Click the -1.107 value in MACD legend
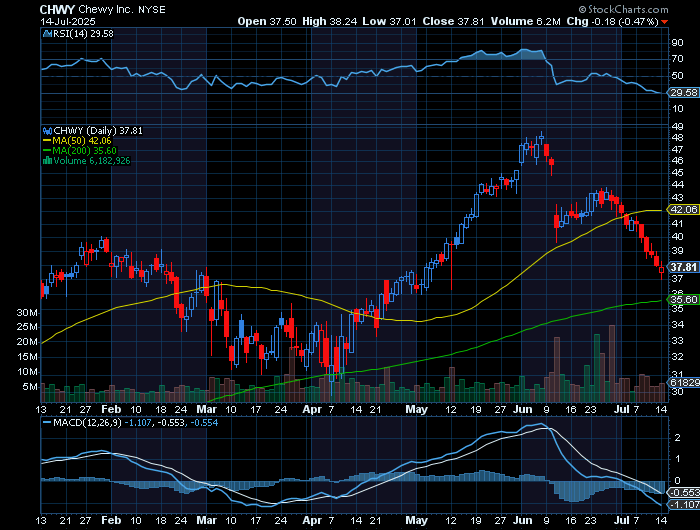Screen dimensions: 700x530 (x=137, y=422)
